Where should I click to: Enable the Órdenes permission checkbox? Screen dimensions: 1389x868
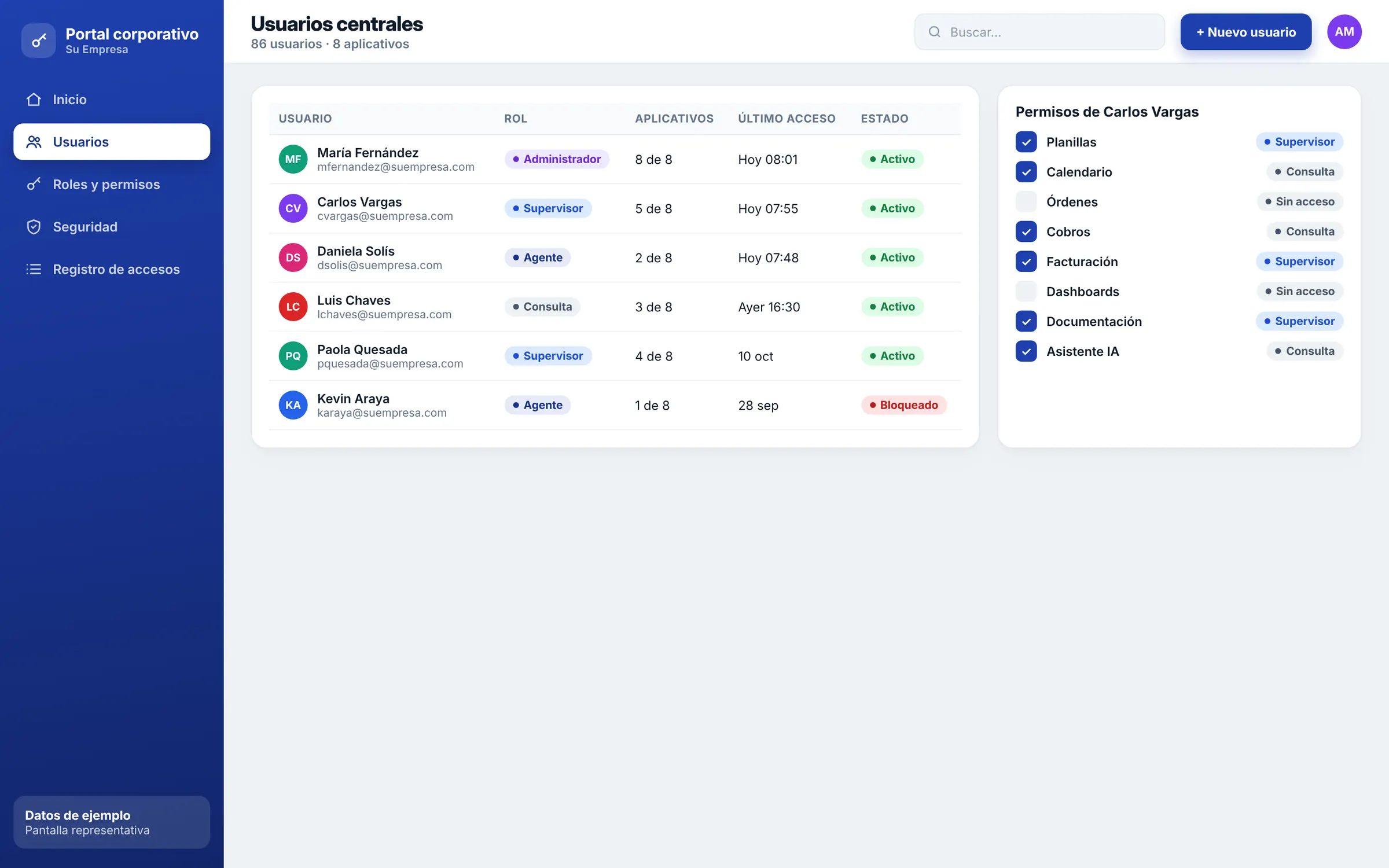(1026, 202)
